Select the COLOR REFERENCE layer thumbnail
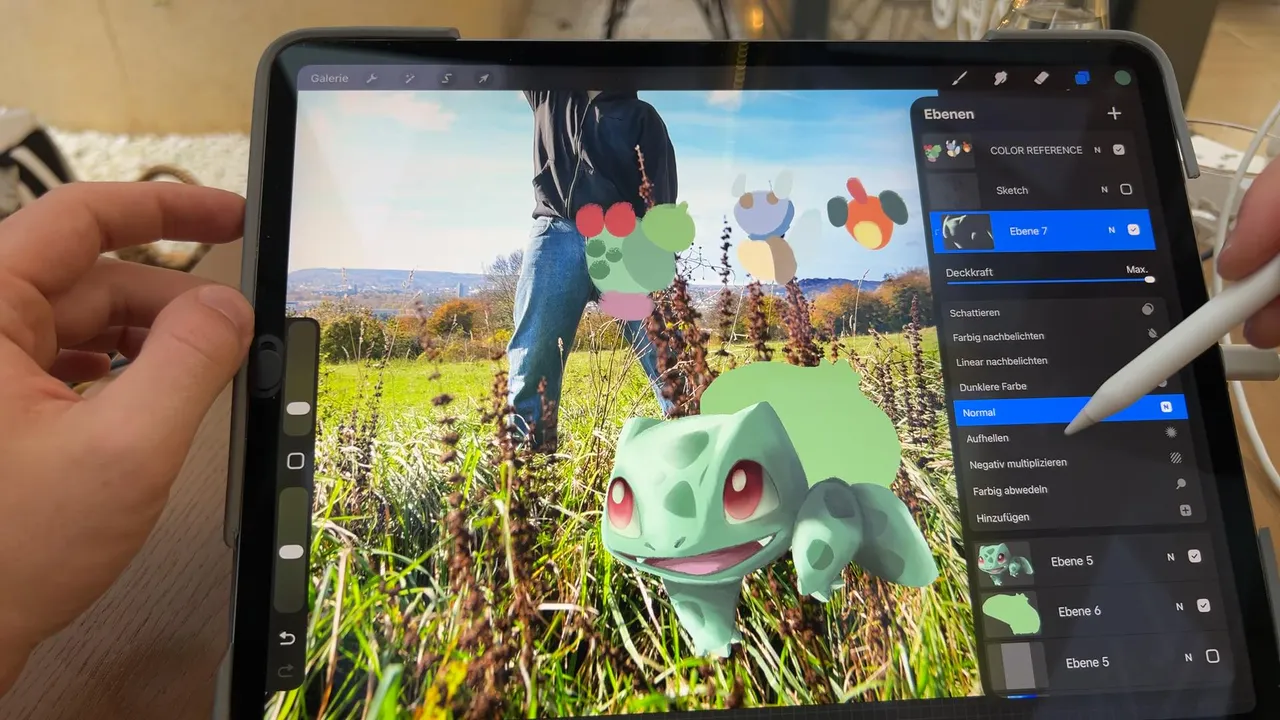Image resolution: width=1280 pixels, height=720 pixels. coord(947,150)
